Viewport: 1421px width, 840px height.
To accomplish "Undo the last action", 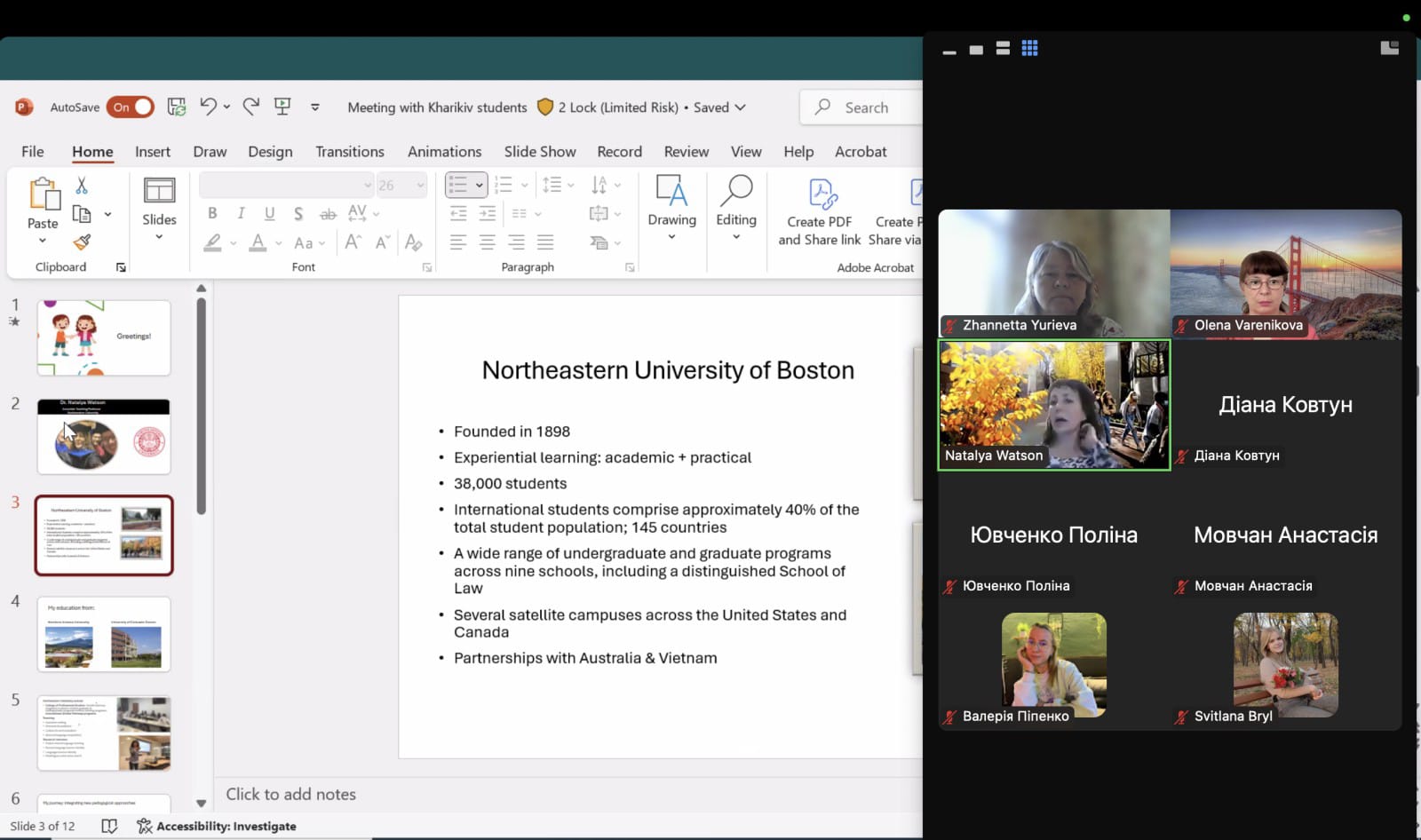I will tap(208, 107).
